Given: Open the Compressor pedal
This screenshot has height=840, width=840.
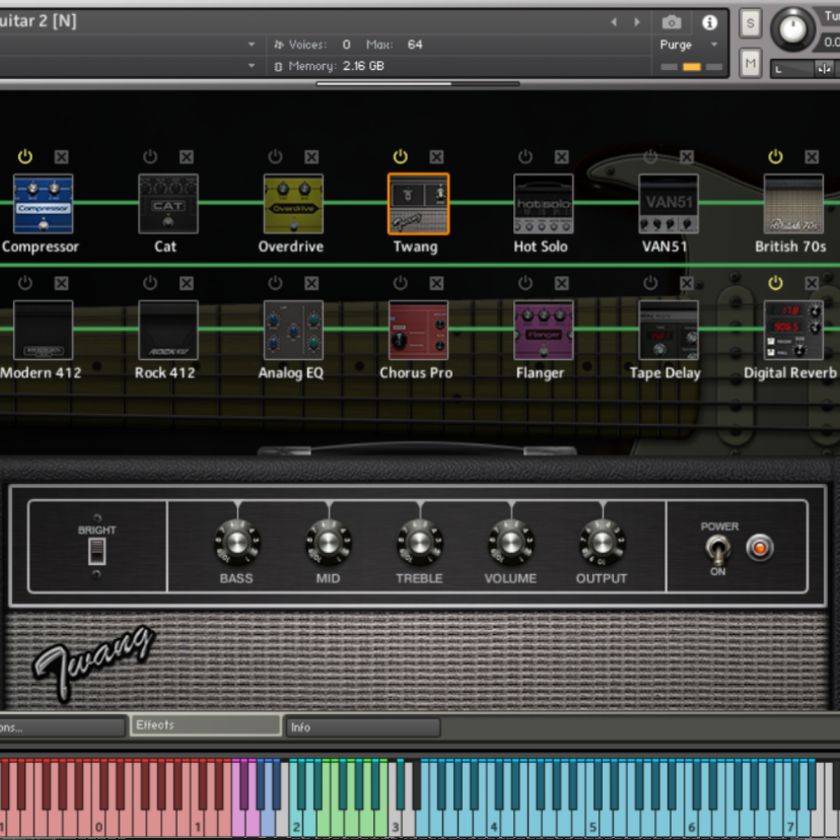Looking at the screenshot, I should coord(43,204).
